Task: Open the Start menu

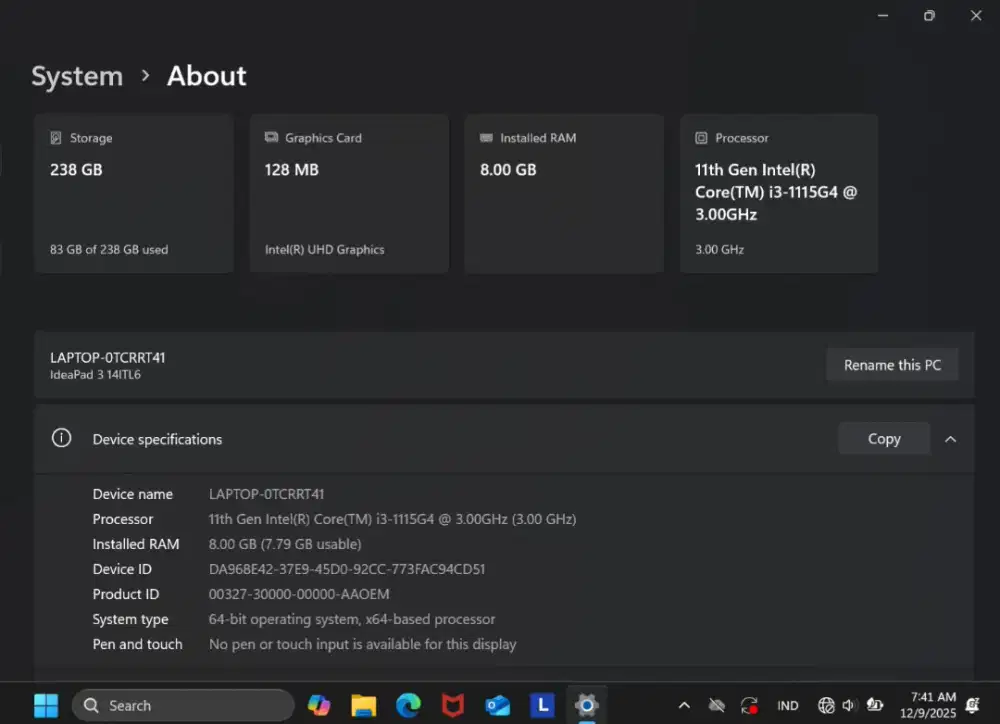Action: [x=45, y=705]
